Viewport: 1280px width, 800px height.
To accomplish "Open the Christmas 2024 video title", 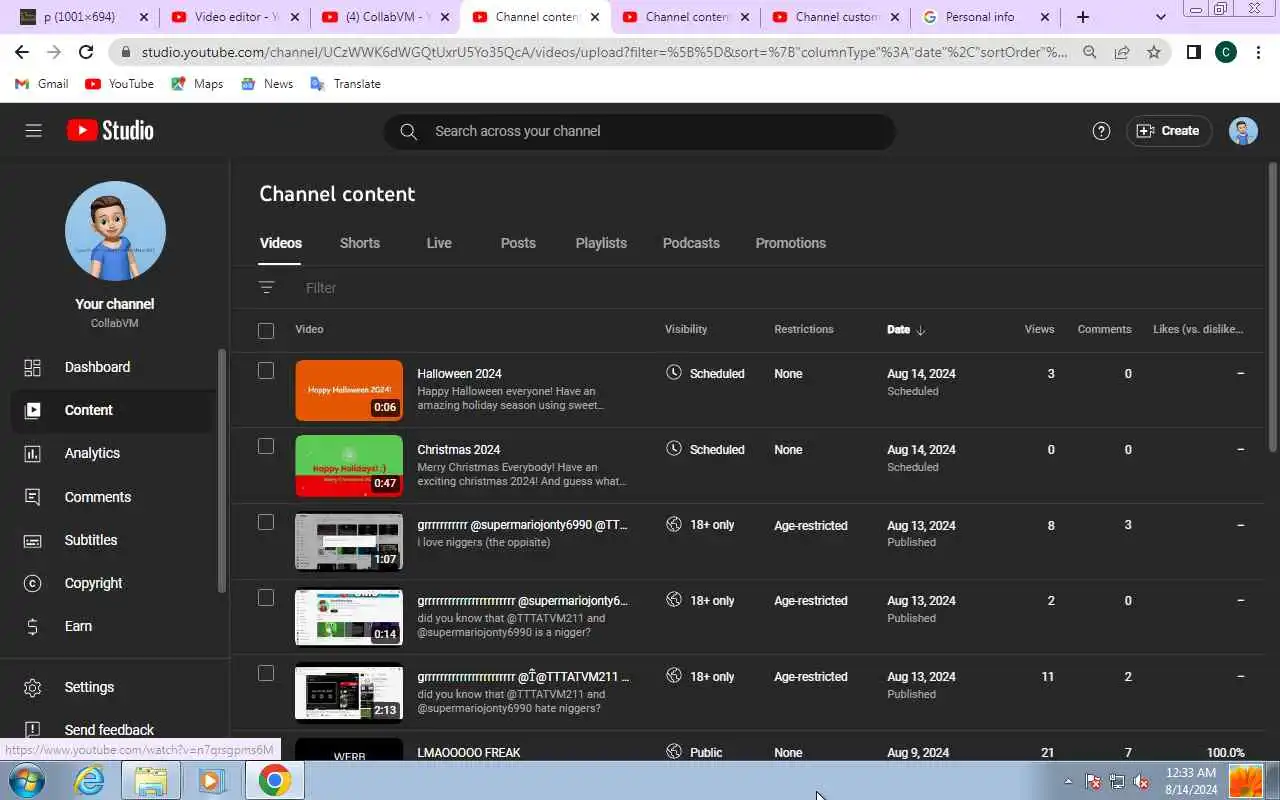I will [x=458, y=450].
